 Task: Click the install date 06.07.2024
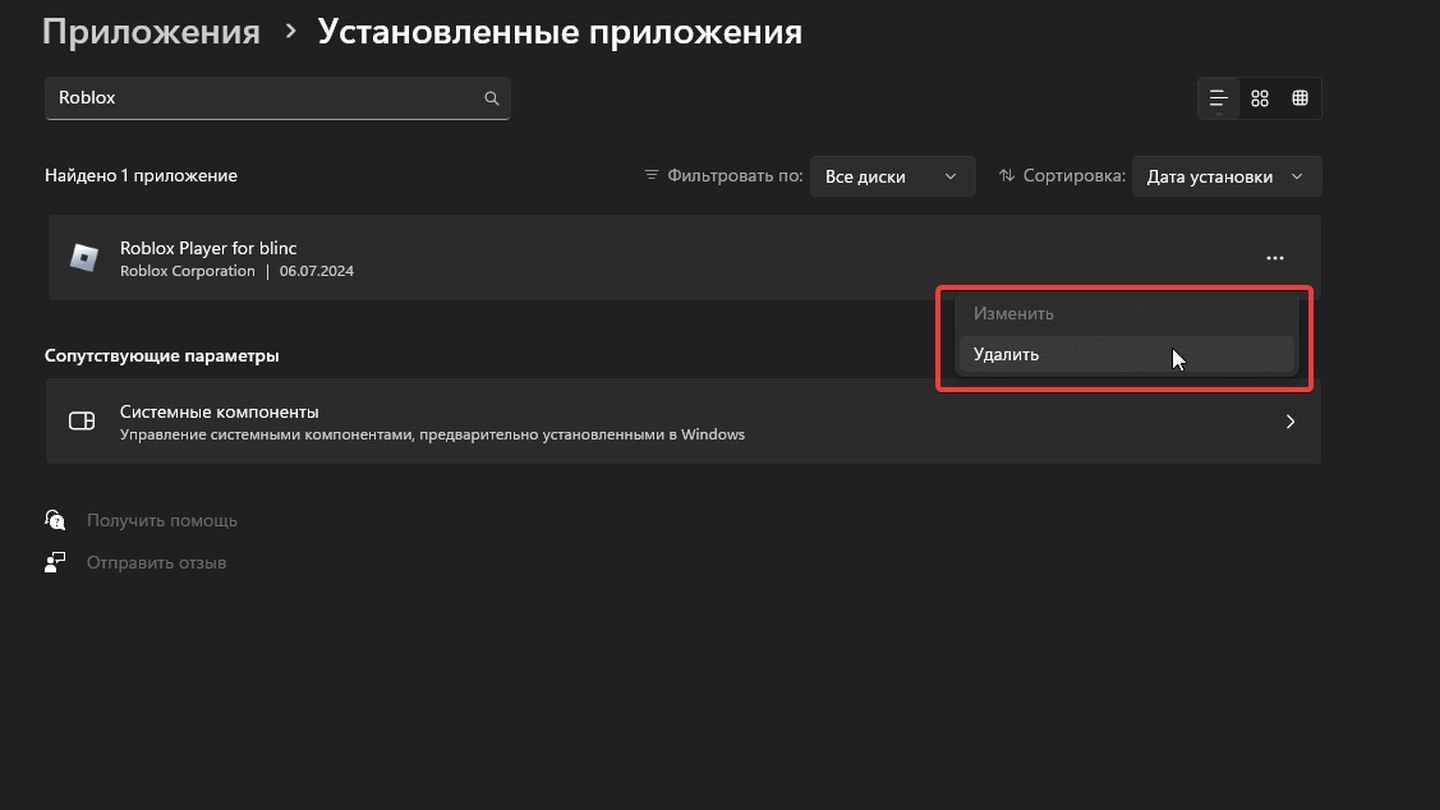[316, 271]
